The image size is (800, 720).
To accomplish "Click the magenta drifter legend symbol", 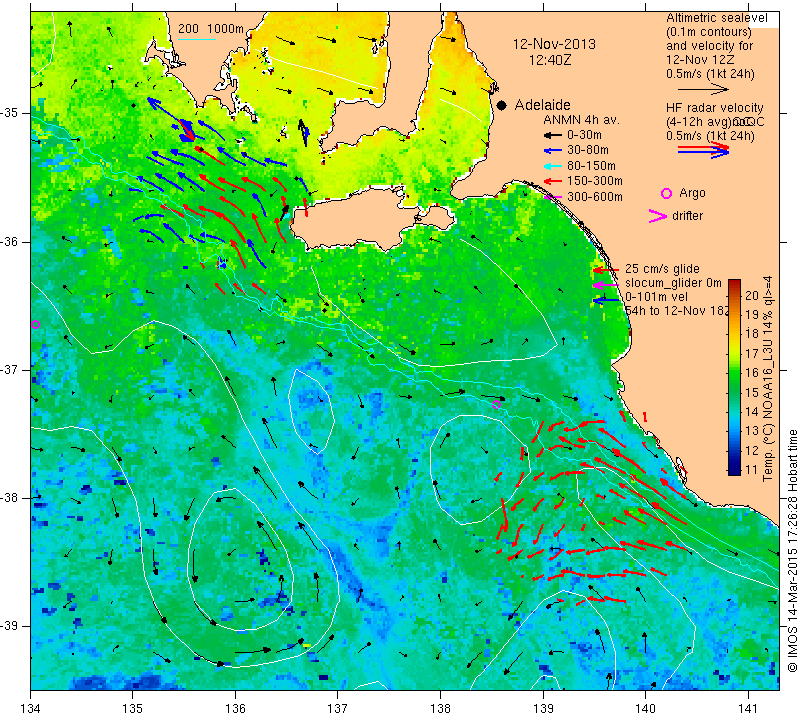I will click(658, 216).
